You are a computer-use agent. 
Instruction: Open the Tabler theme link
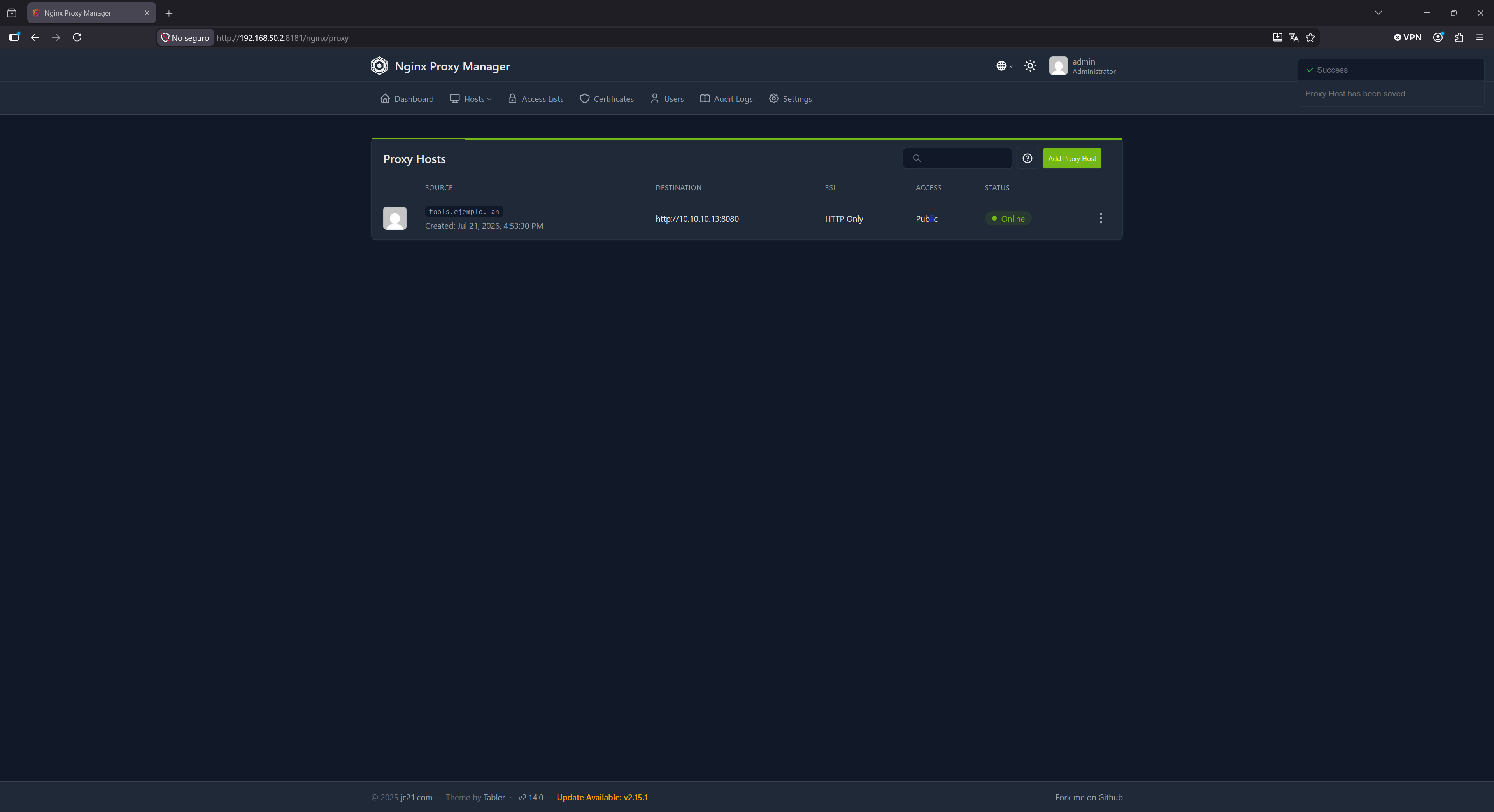click(494, 798)
